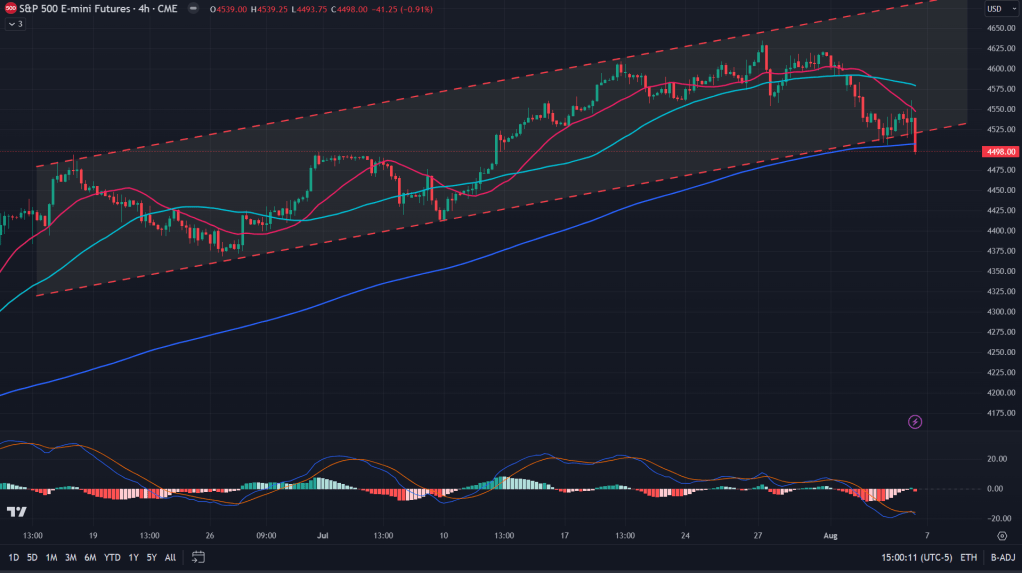Click the 4600.00 level on price scale
1022x573 pixels.
tap(1001, 69)
